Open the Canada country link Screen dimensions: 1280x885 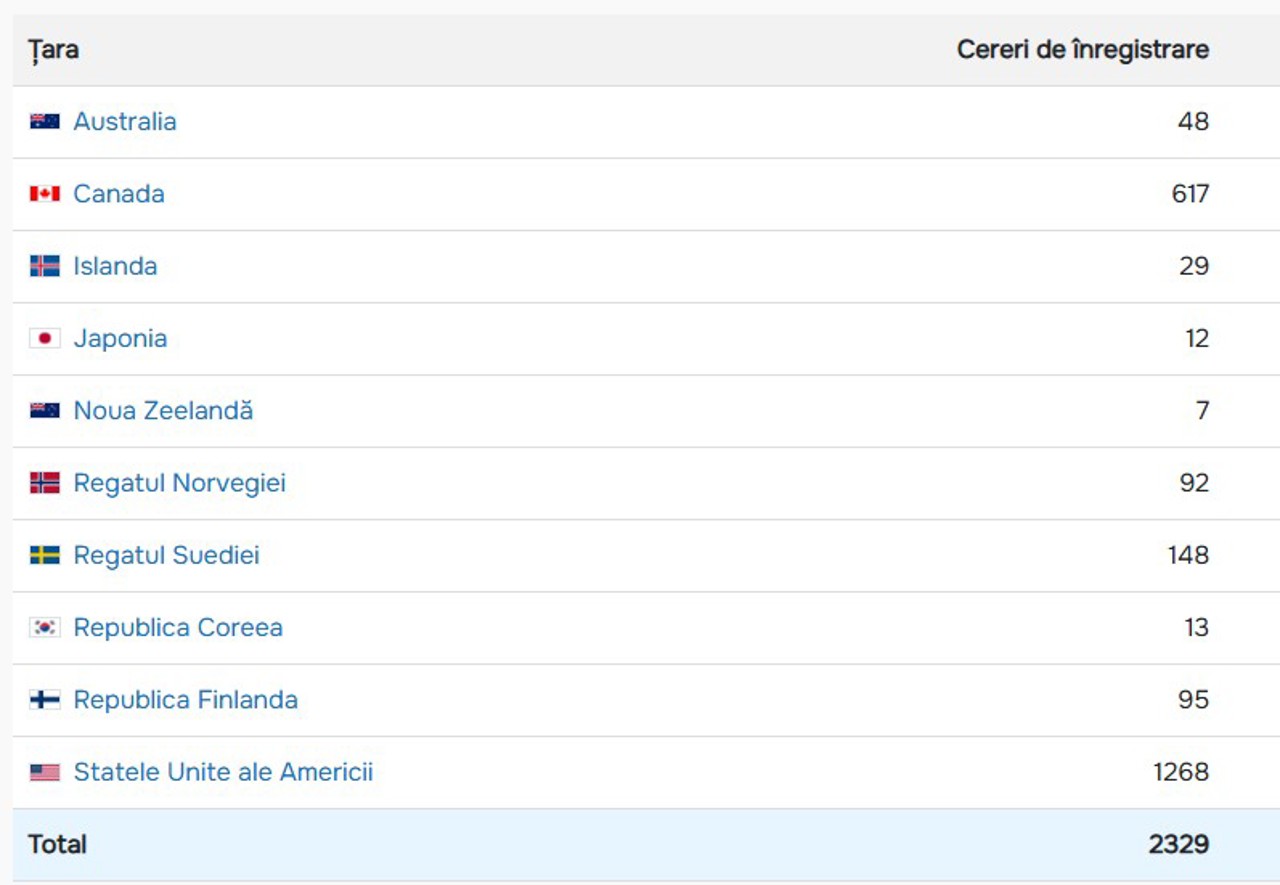119,194
